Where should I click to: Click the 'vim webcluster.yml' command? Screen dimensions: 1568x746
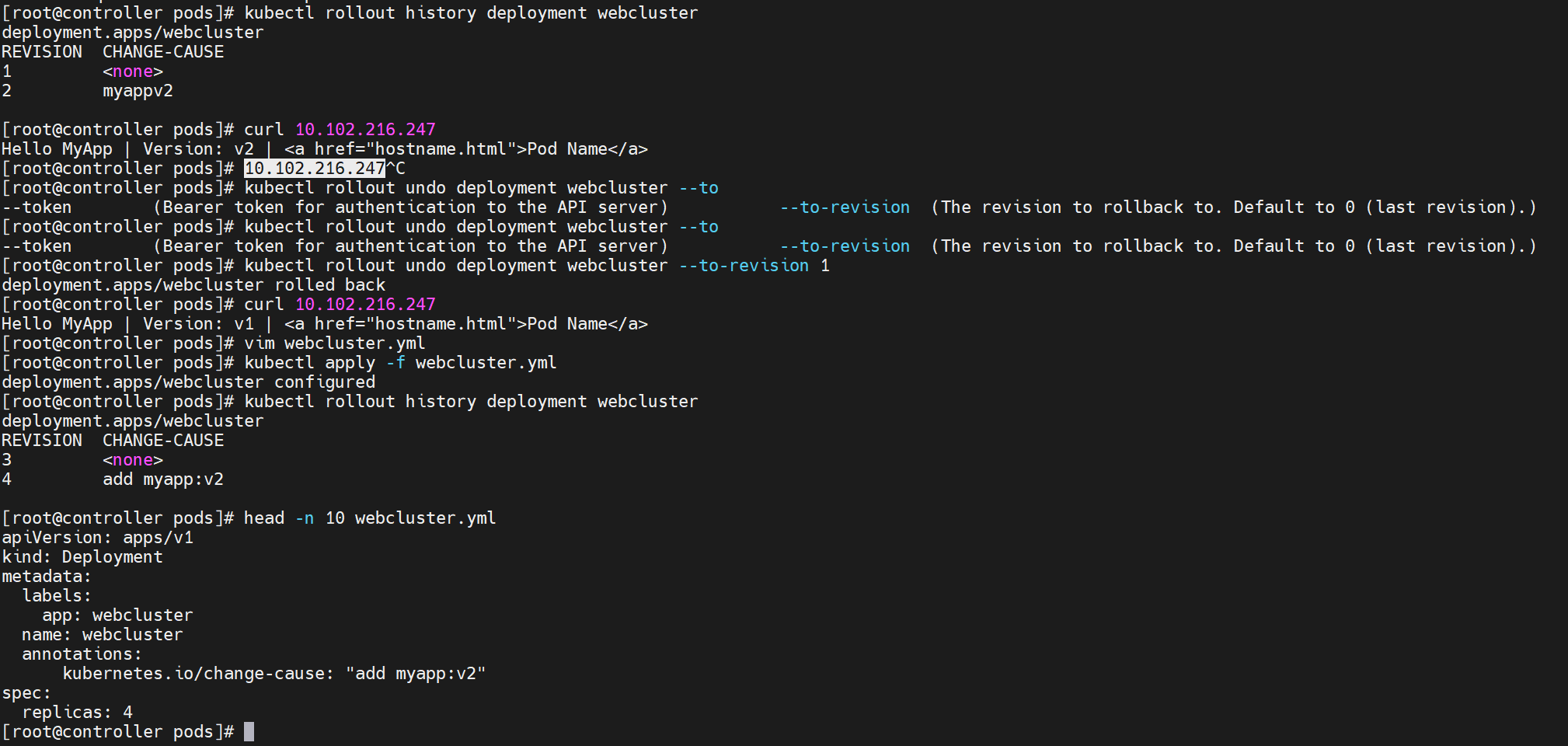coord(335,343)
